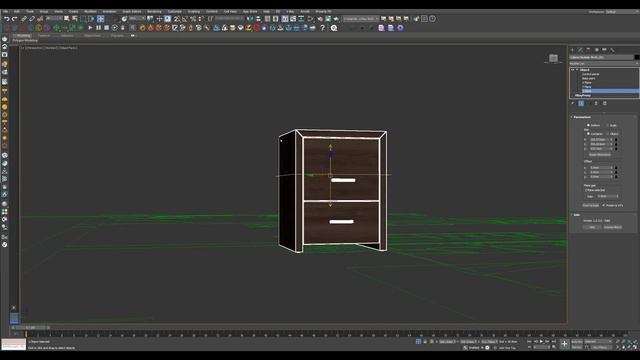Select the Select and Link tool
This screenshot has width=640, height=360.
click(24, 19)
